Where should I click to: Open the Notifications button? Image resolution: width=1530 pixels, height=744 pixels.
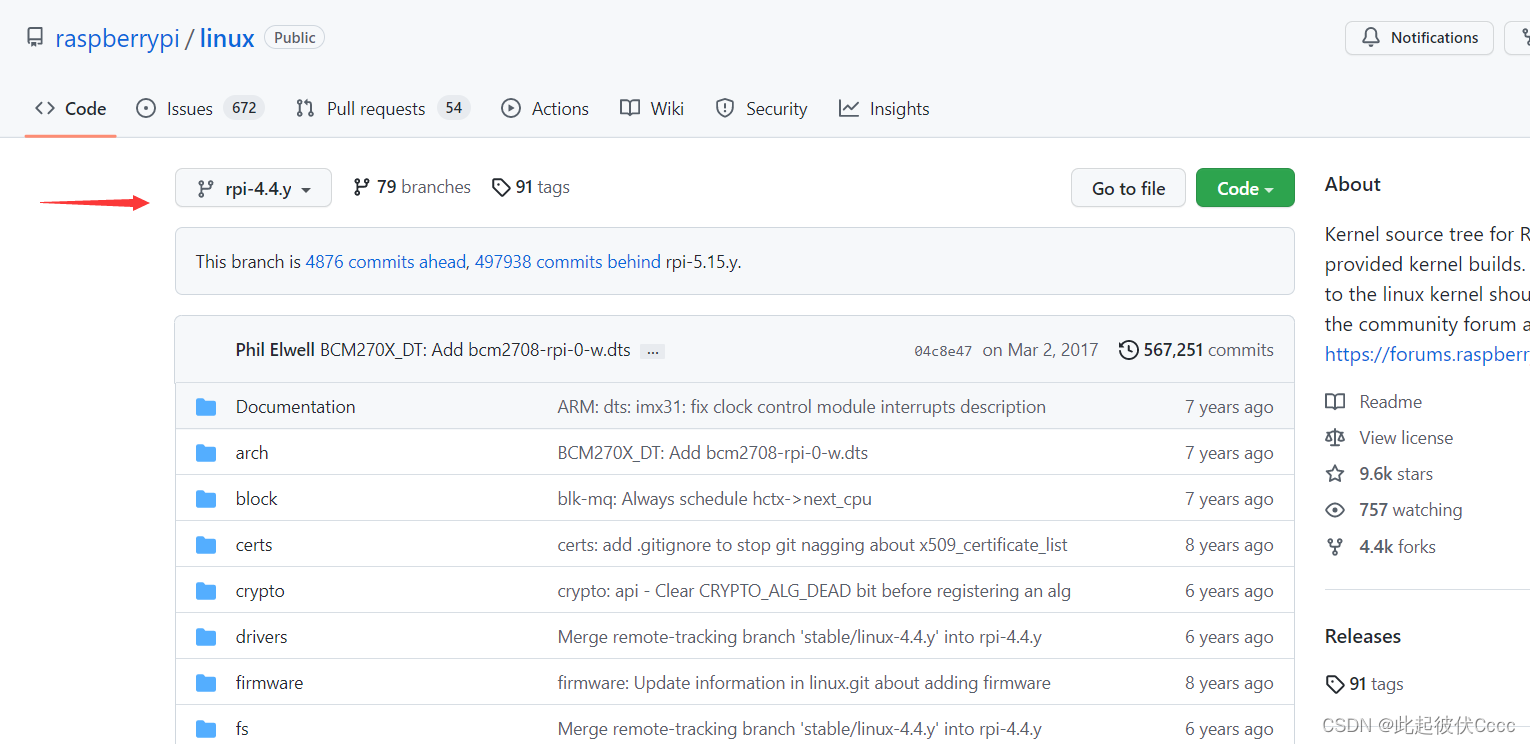point(1419,38)
